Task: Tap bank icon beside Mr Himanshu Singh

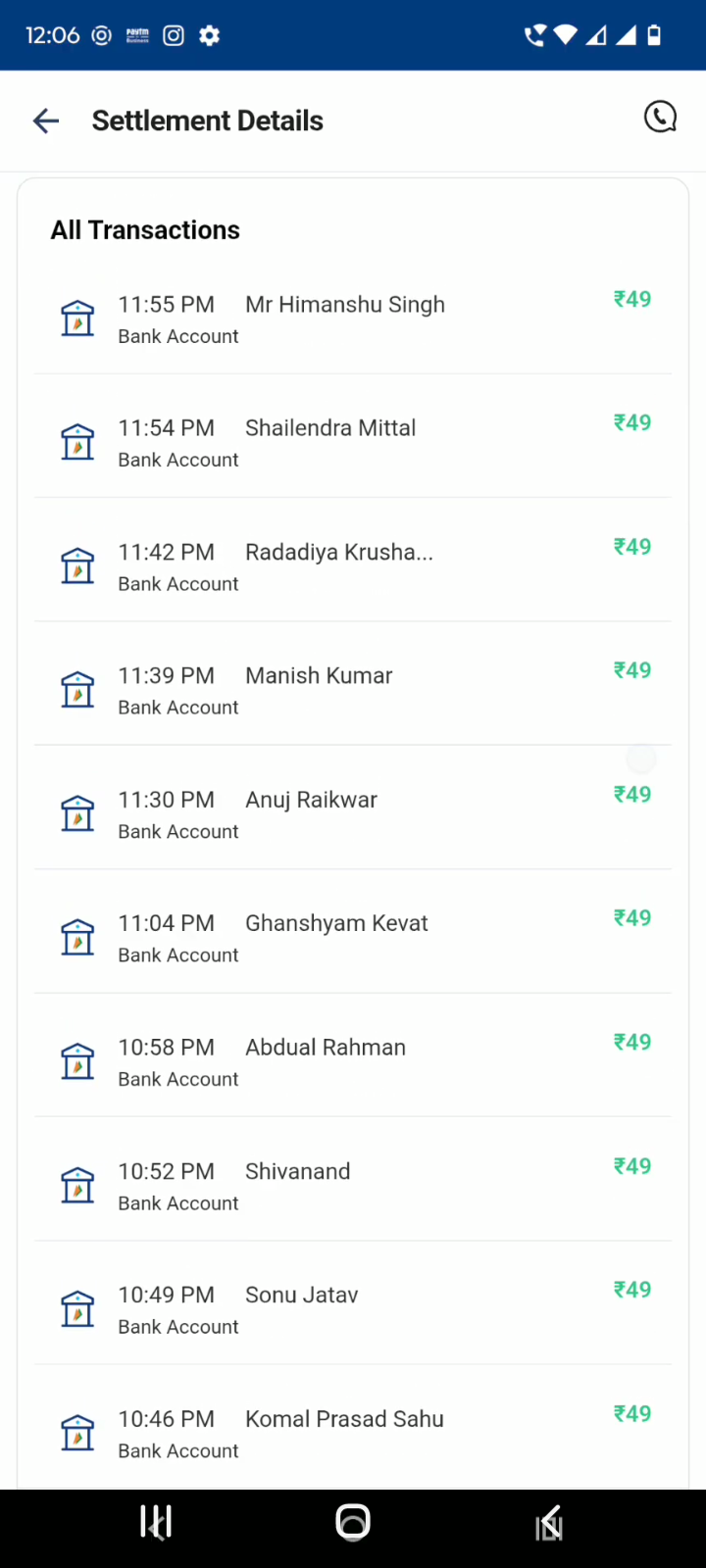Action: click(x=77, y=318)
